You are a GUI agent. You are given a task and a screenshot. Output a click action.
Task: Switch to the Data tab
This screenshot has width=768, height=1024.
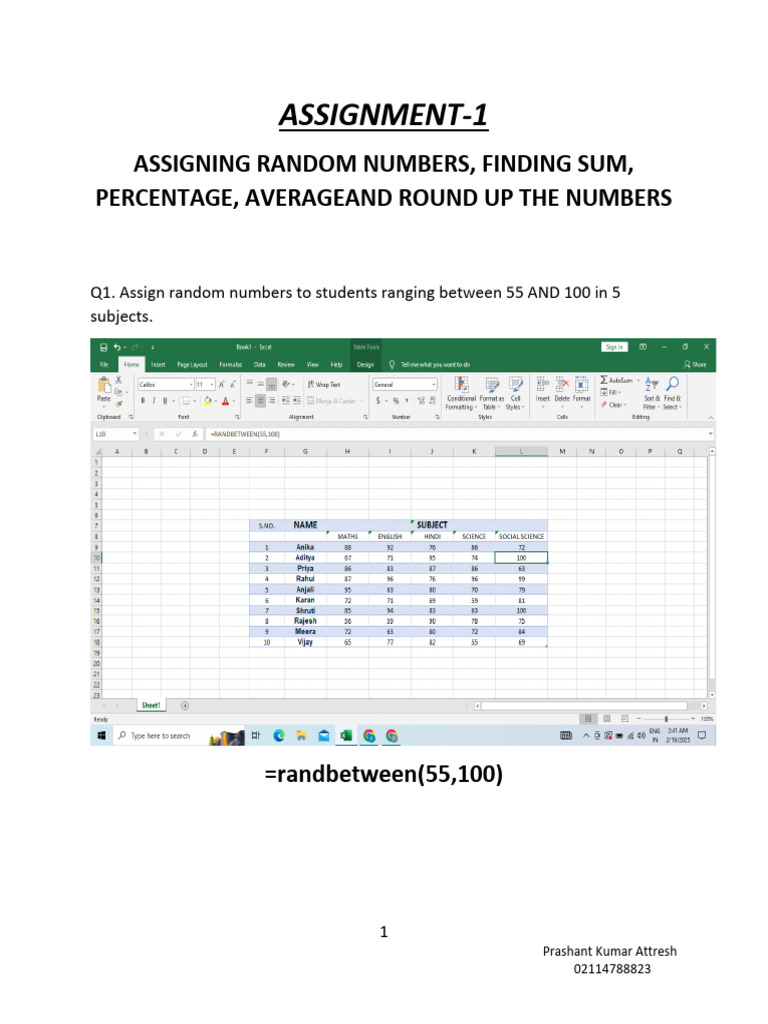tap(259, 364)
